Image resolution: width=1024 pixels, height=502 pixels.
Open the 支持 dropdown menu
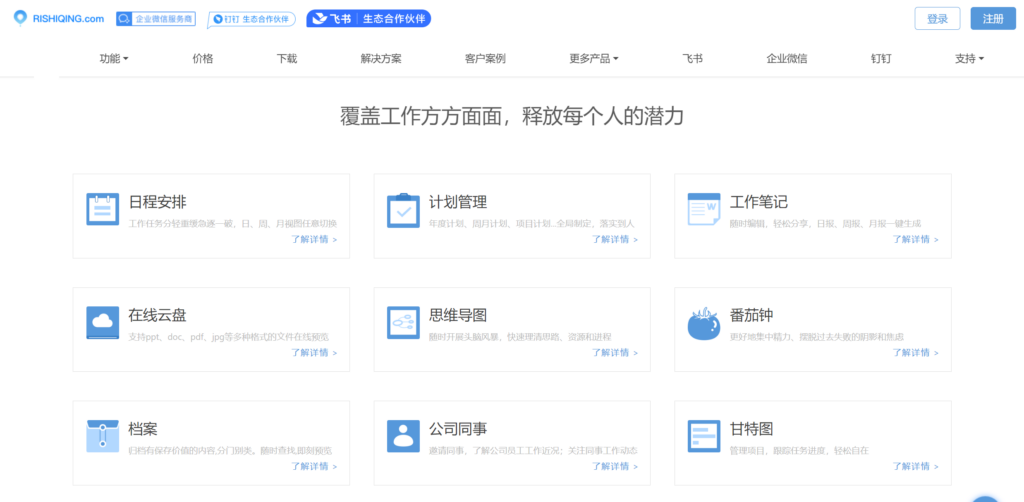[969, 59]
